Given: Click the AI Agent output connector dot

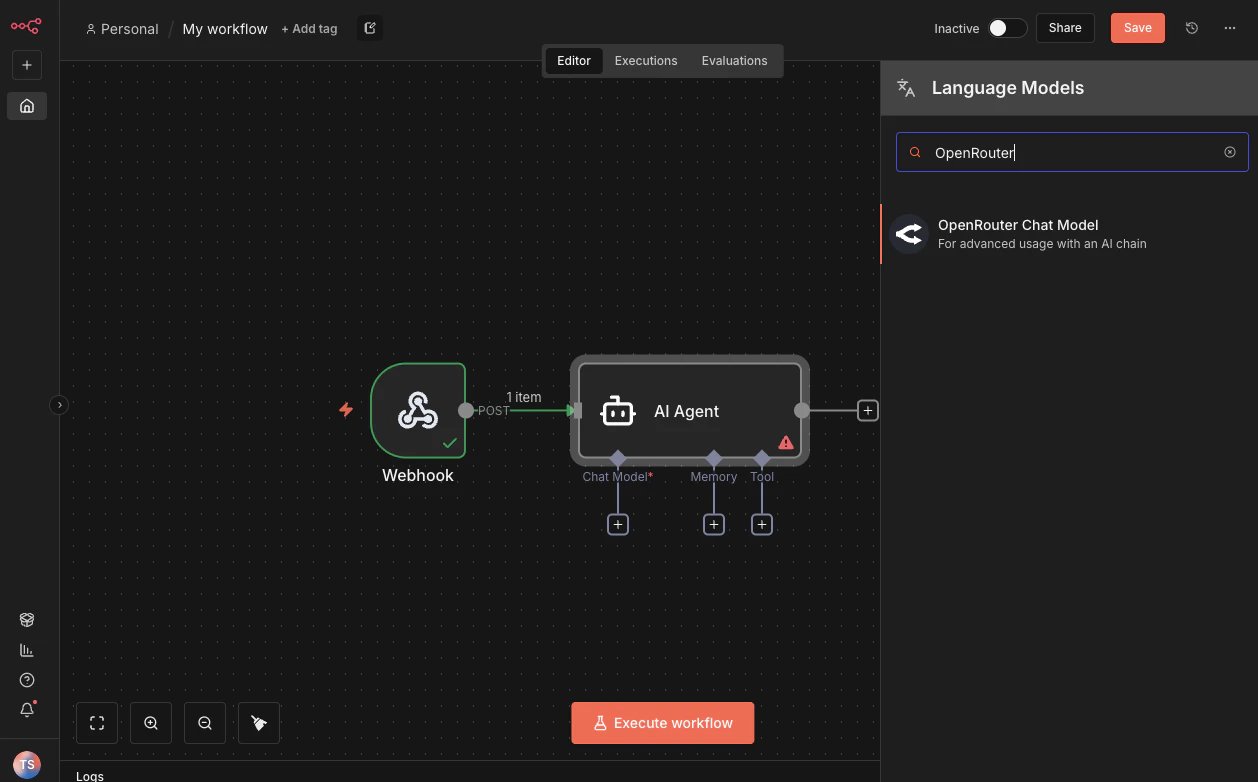Looking at the screenshot, I should [802, 410].
